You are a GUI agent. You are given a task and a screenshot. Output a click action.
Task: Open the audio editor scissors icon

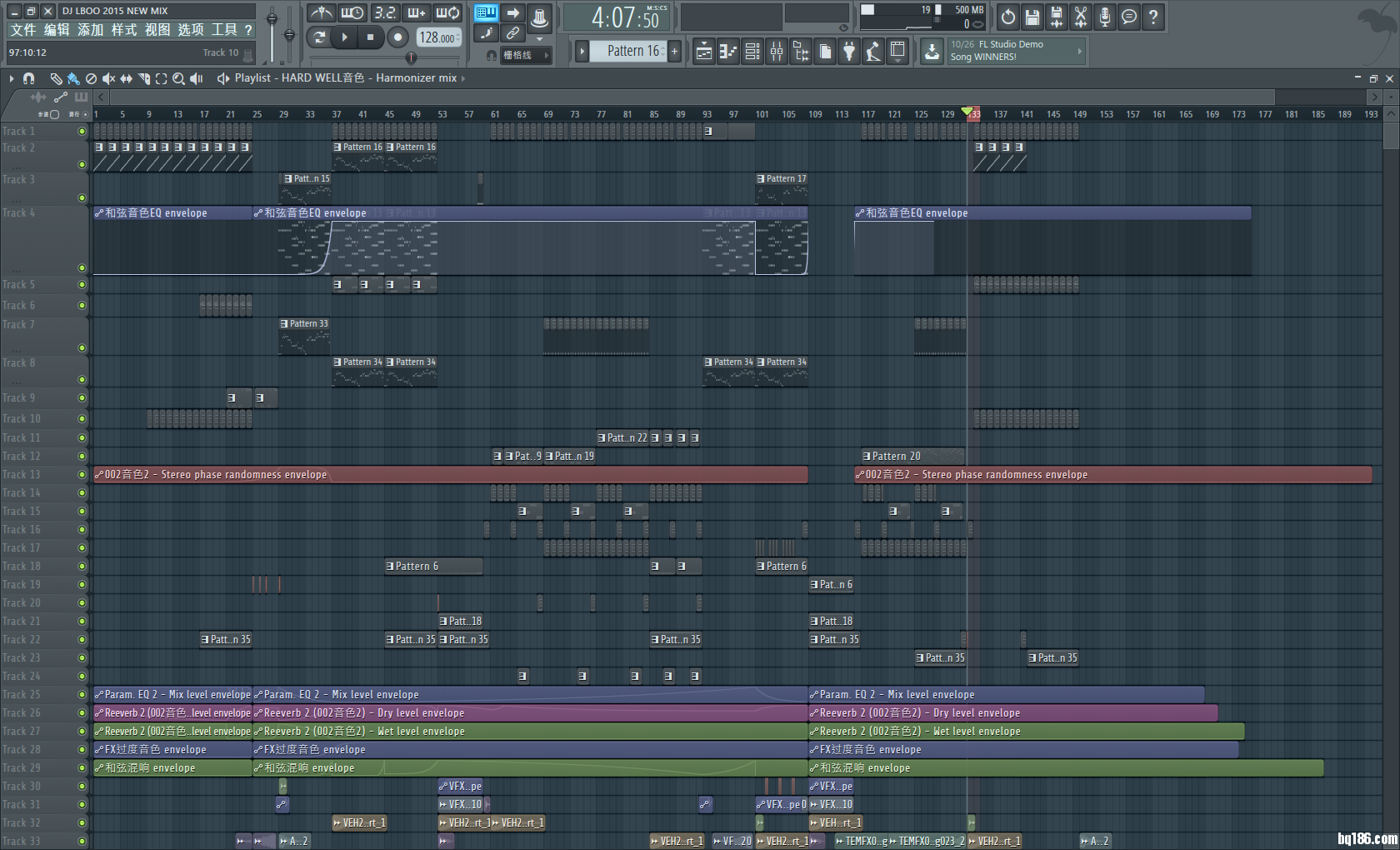[1080, 17]
